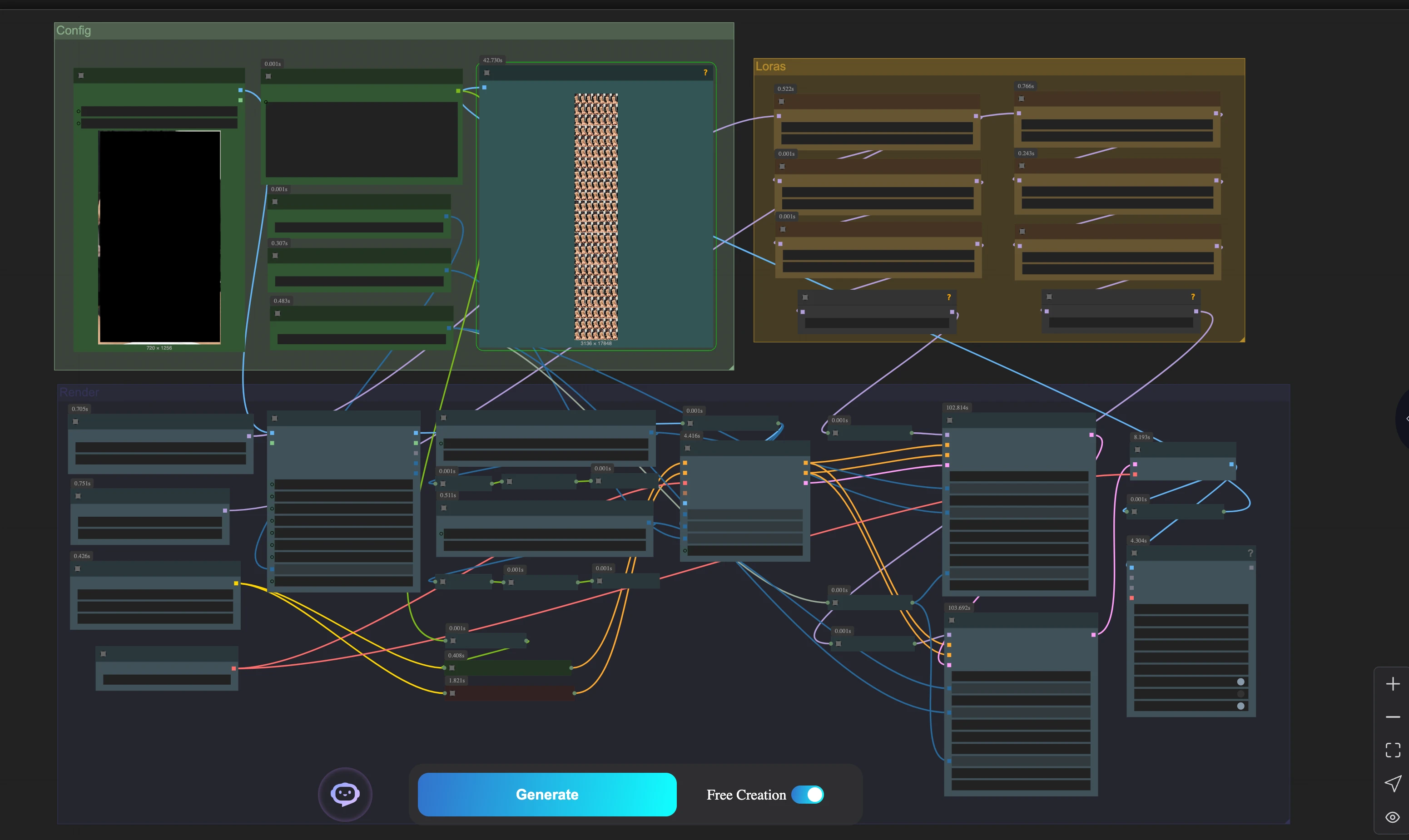Select the Loras group title
1409x840 pixels.
[770, 66]
